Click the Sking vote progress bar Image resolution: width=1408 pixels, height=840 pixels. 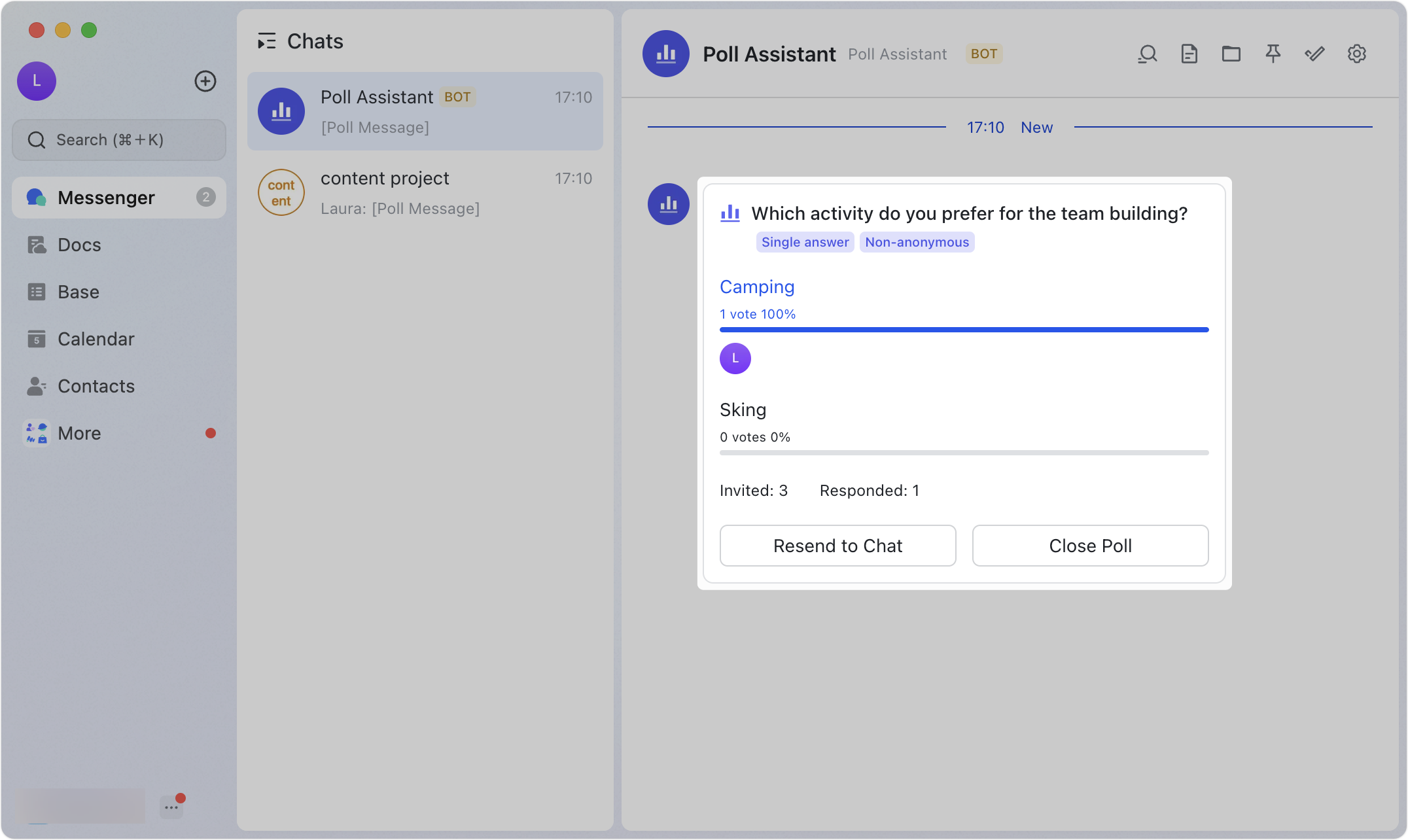[964, 453]
